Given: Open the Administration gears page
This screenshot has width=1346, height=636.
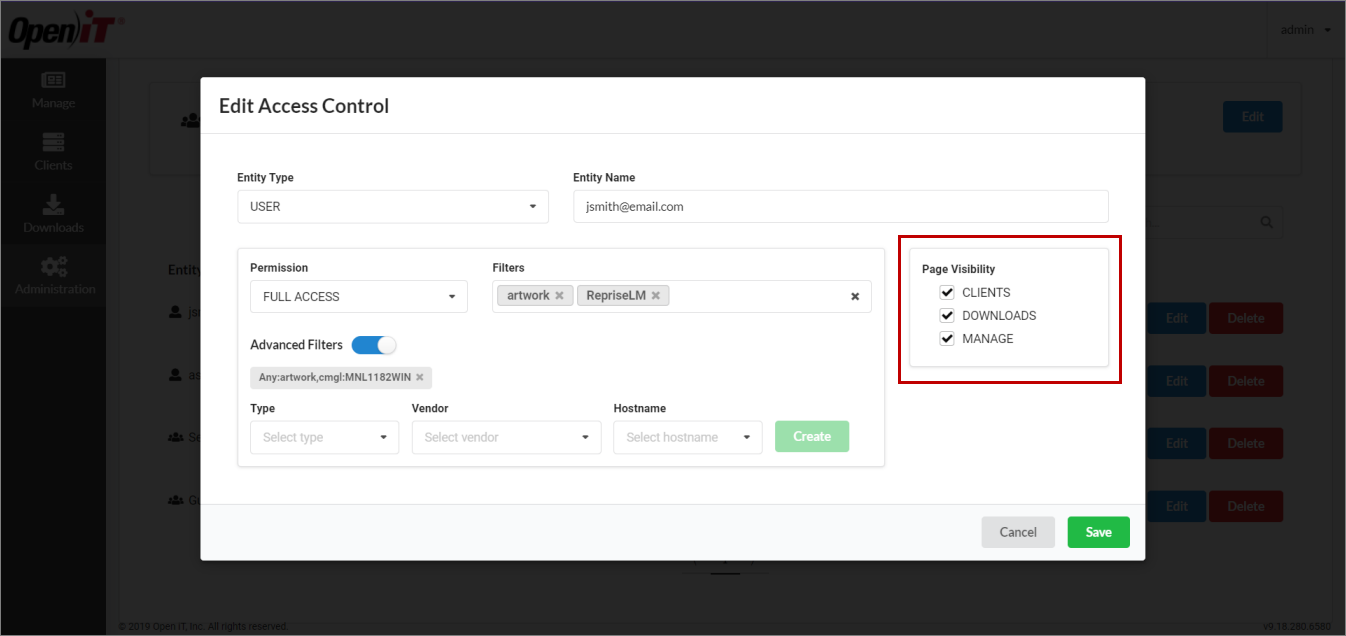Looking at the screenshot, I should 53,276.
